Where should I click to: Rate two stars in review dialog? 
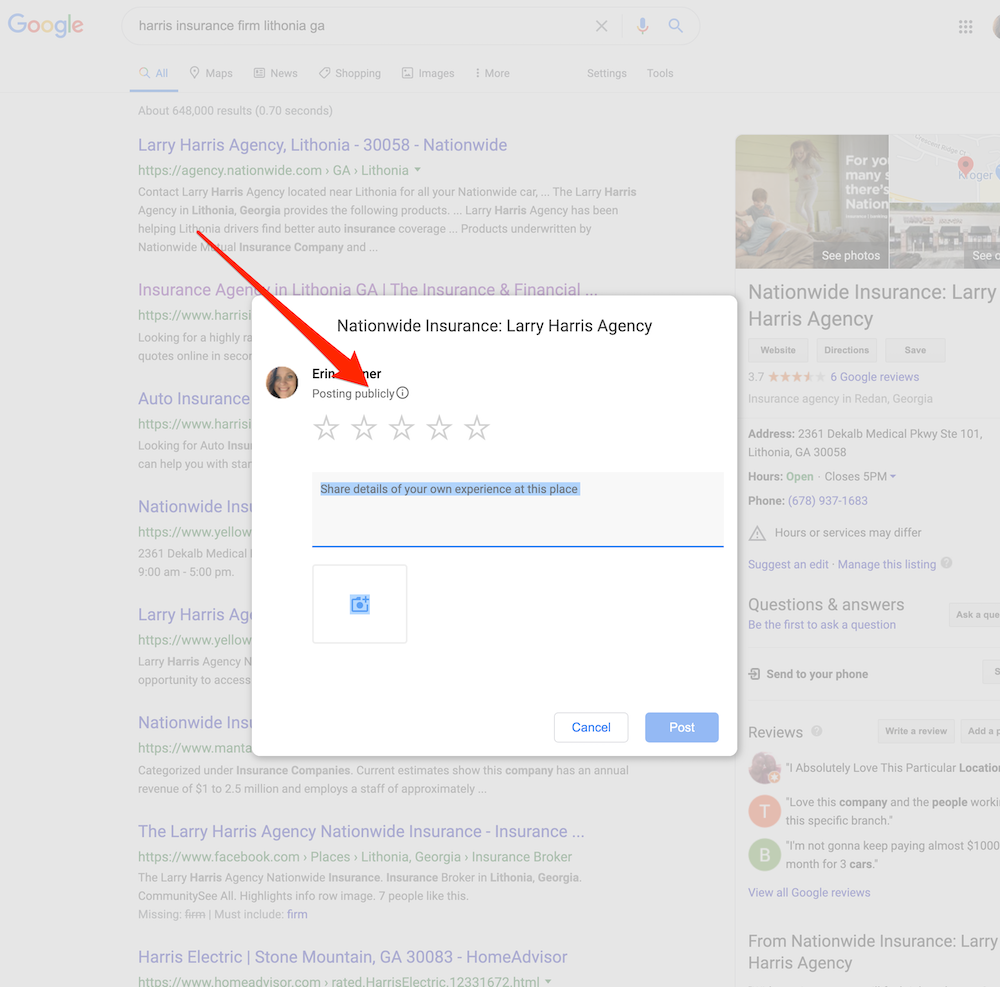(x=364, y=428)
